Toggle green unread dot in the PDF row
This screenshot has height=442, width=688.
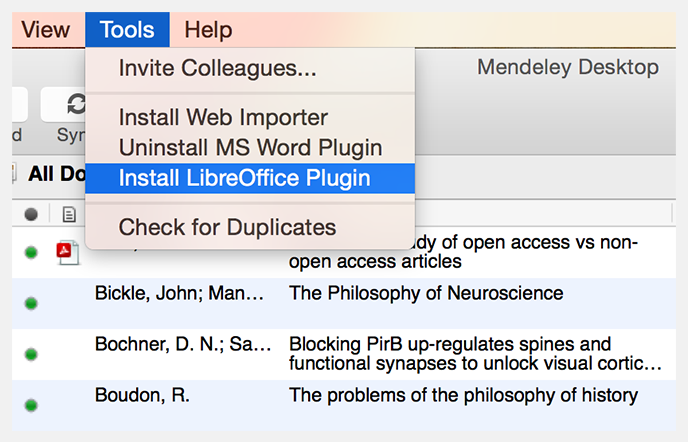click(x=31, y=252)
